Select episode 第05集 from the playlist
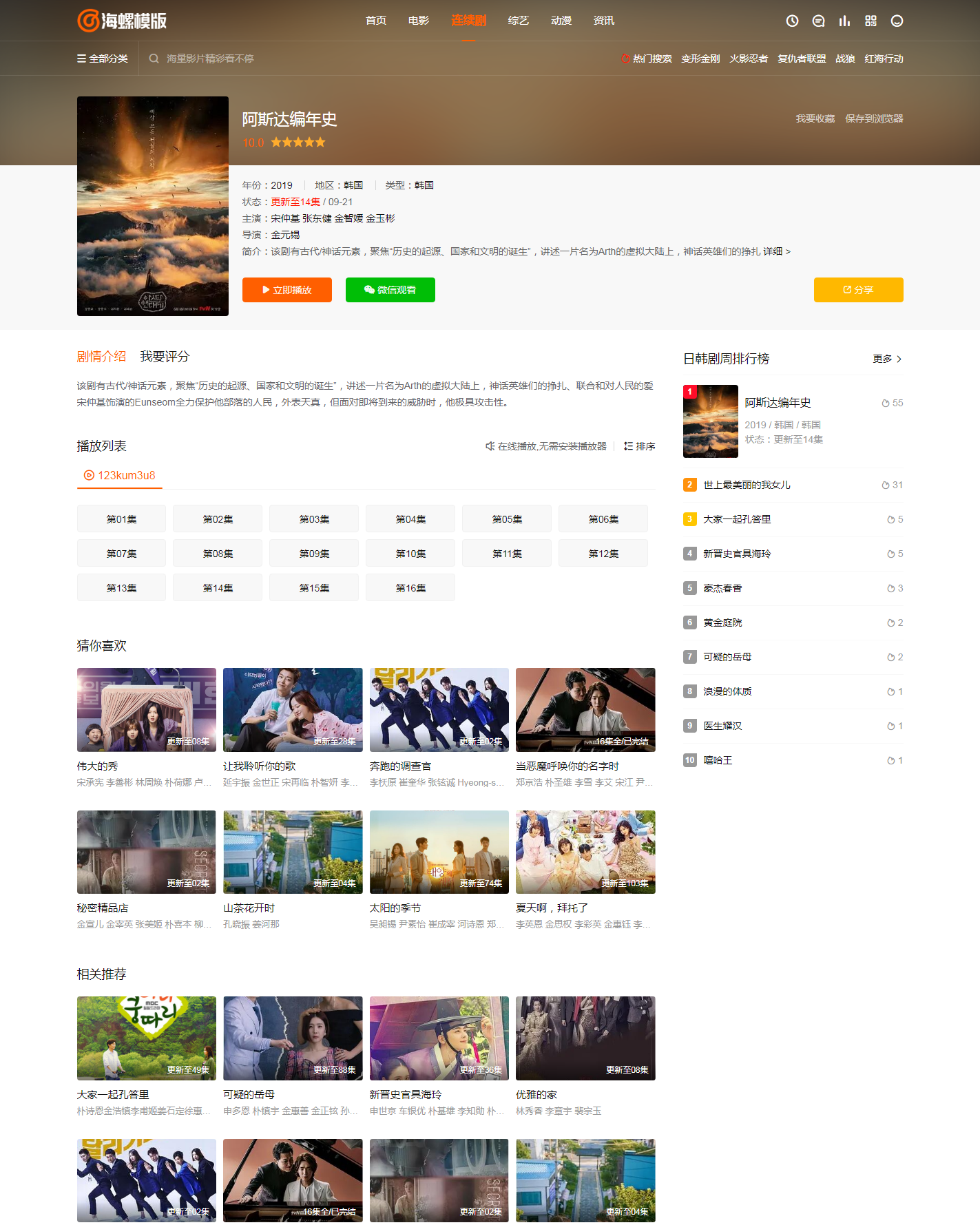The height and width of the screenshot is (1225, 980). 507,519
